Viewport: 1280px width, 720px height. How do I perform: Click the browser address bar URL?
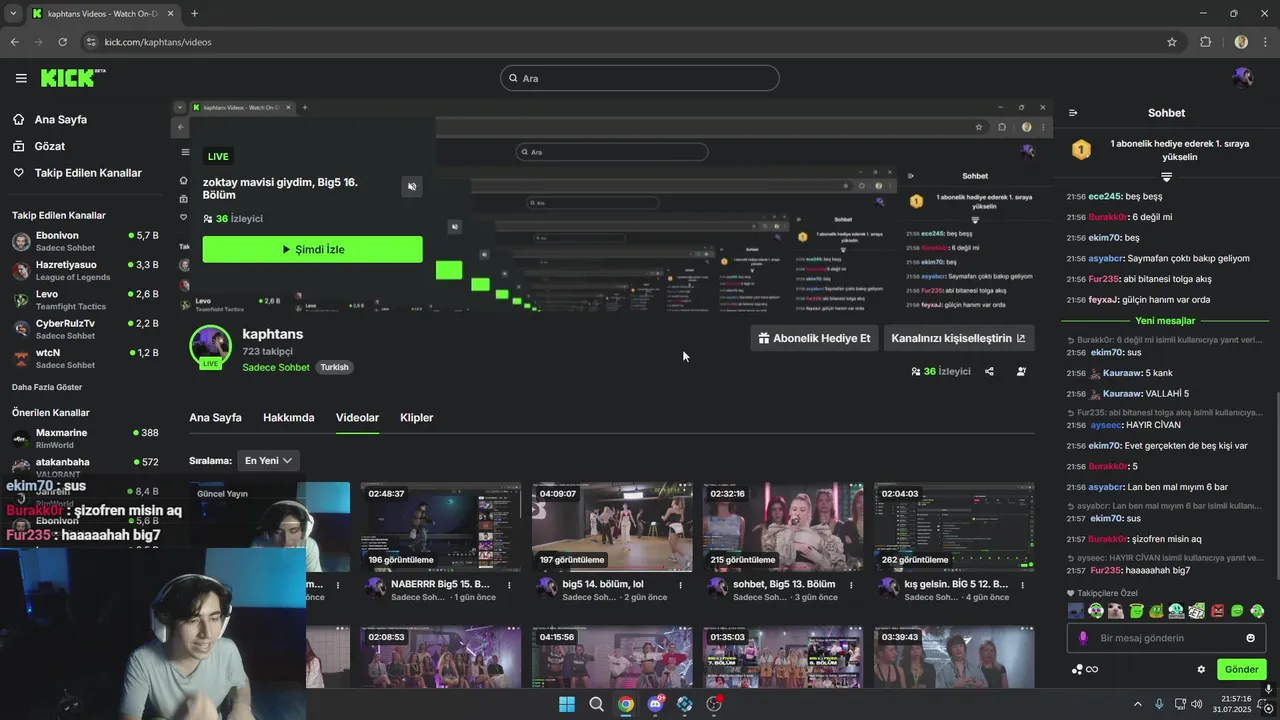coord(158,42)
